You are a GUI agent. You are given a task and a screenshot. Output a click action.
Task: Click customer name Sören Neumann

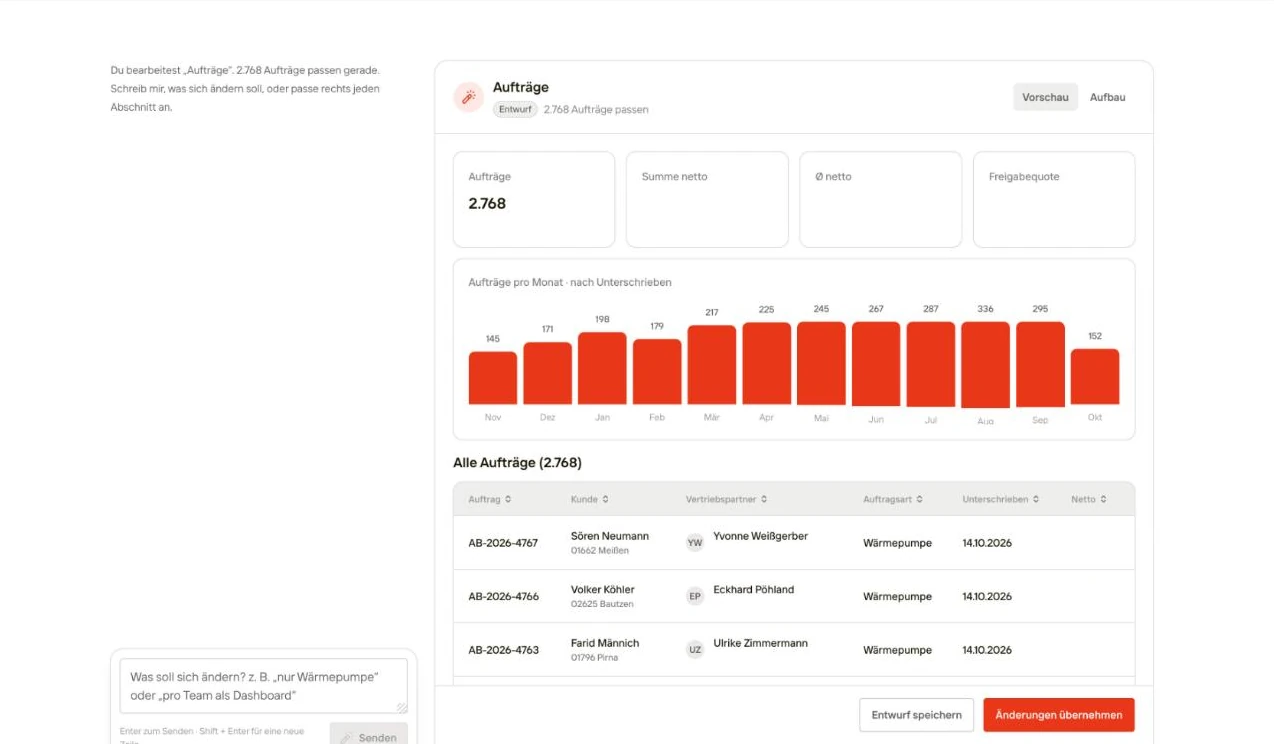tap(610, 536)
